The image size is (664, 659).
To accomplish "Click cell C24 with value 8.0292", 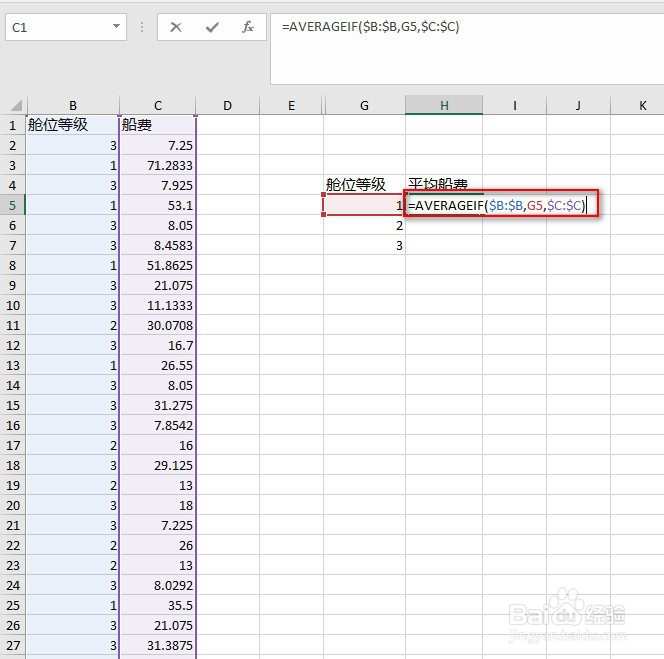I will [x=158, y=585].
